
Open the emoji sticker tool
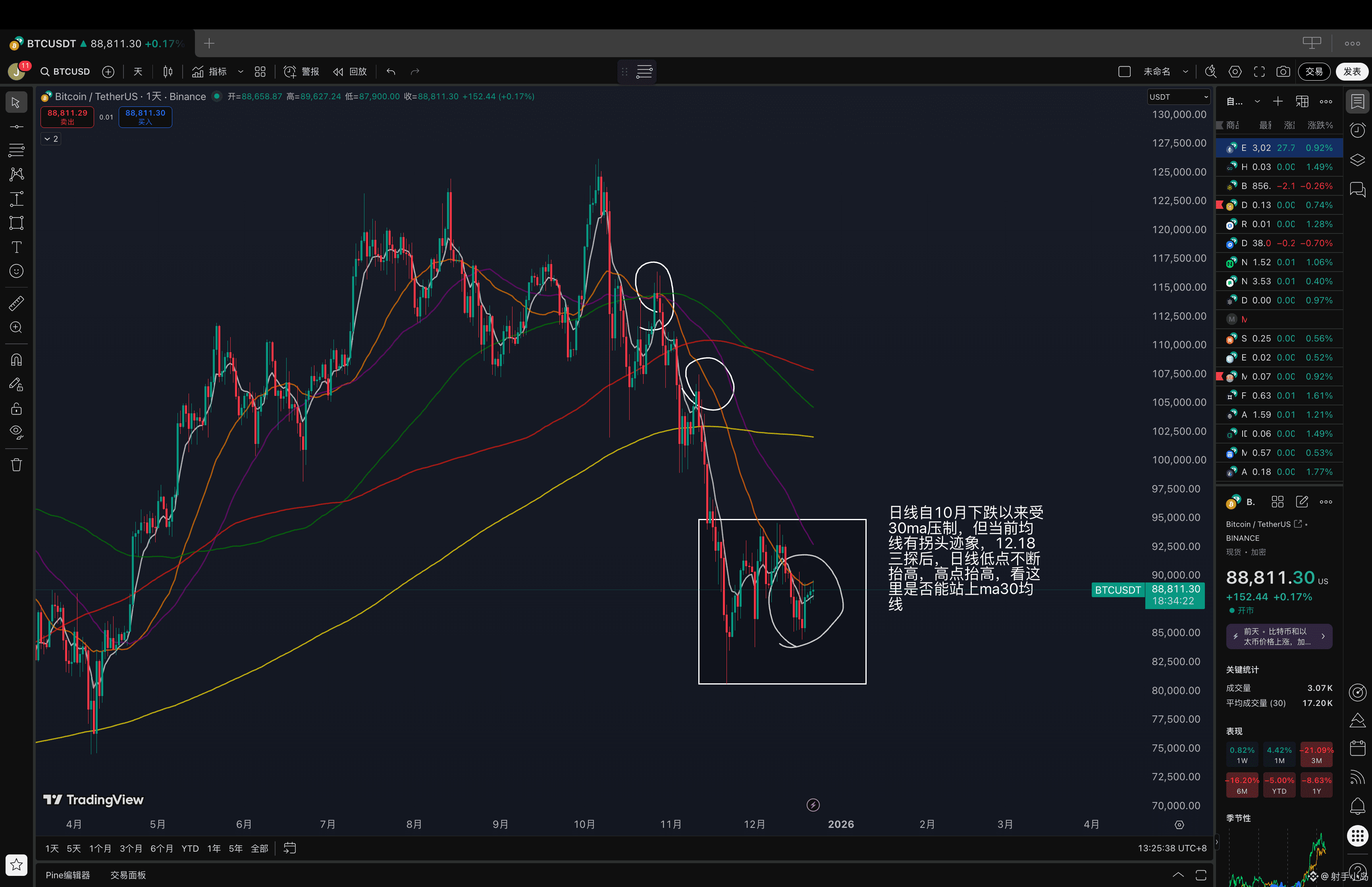pos(16,271)
